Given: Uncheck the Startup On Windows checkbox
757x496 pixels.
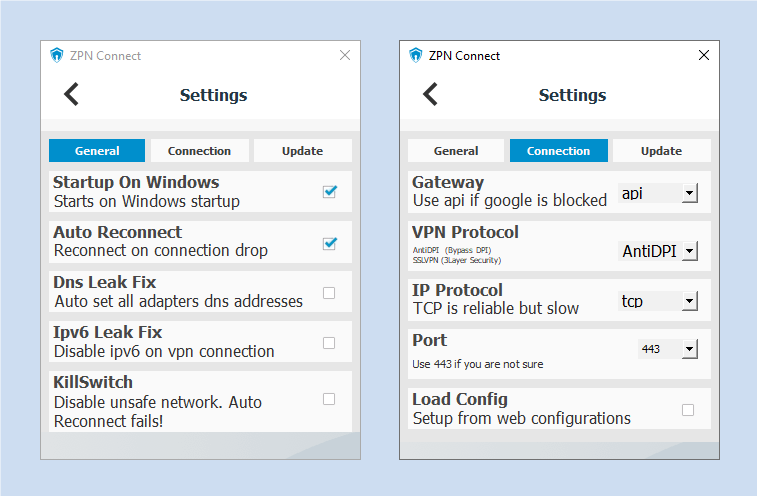Looking at the screenshot, I should click(x=330, y=192).
